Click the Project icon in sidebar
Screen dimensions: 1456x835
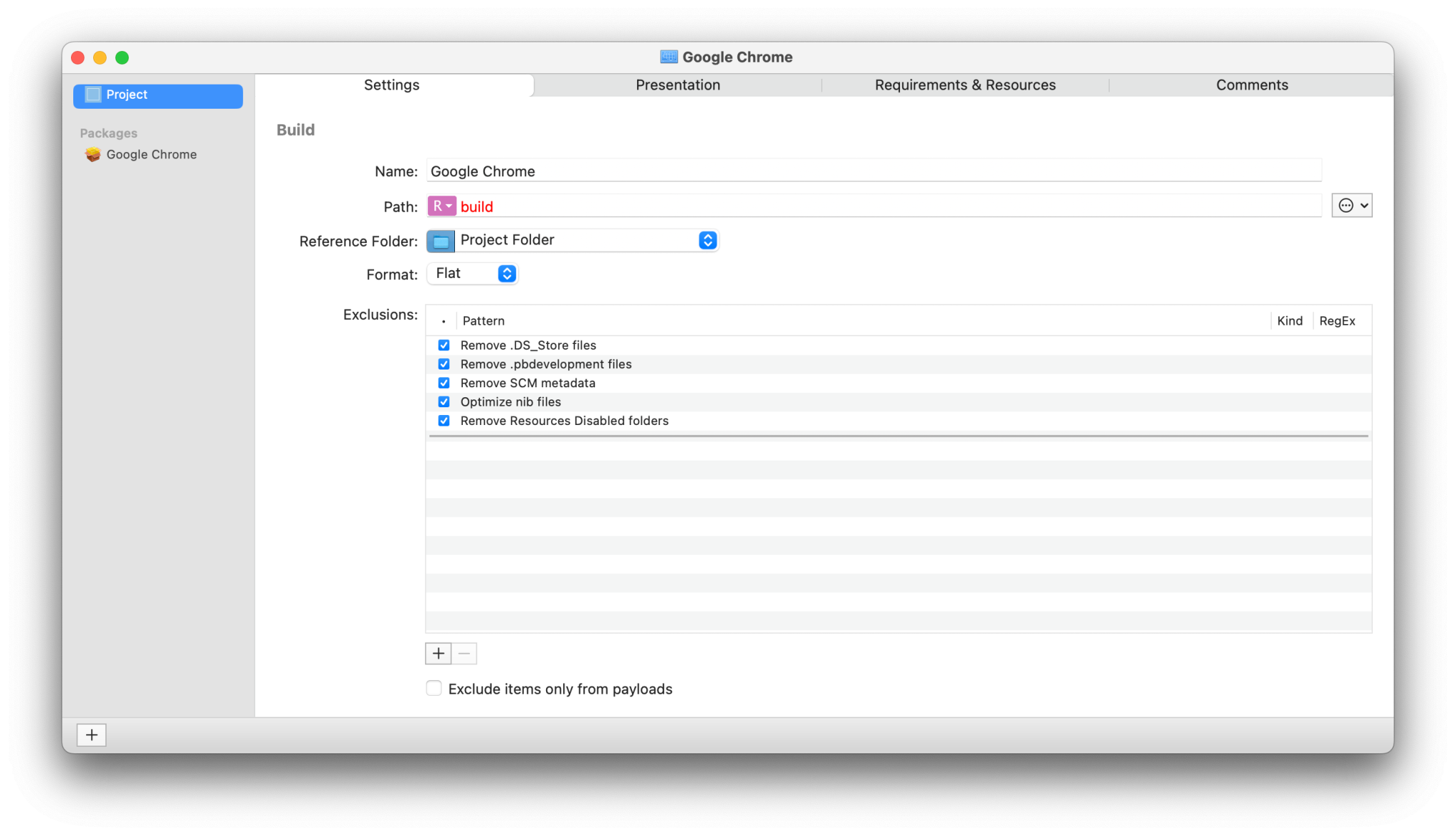pos(93,95)
